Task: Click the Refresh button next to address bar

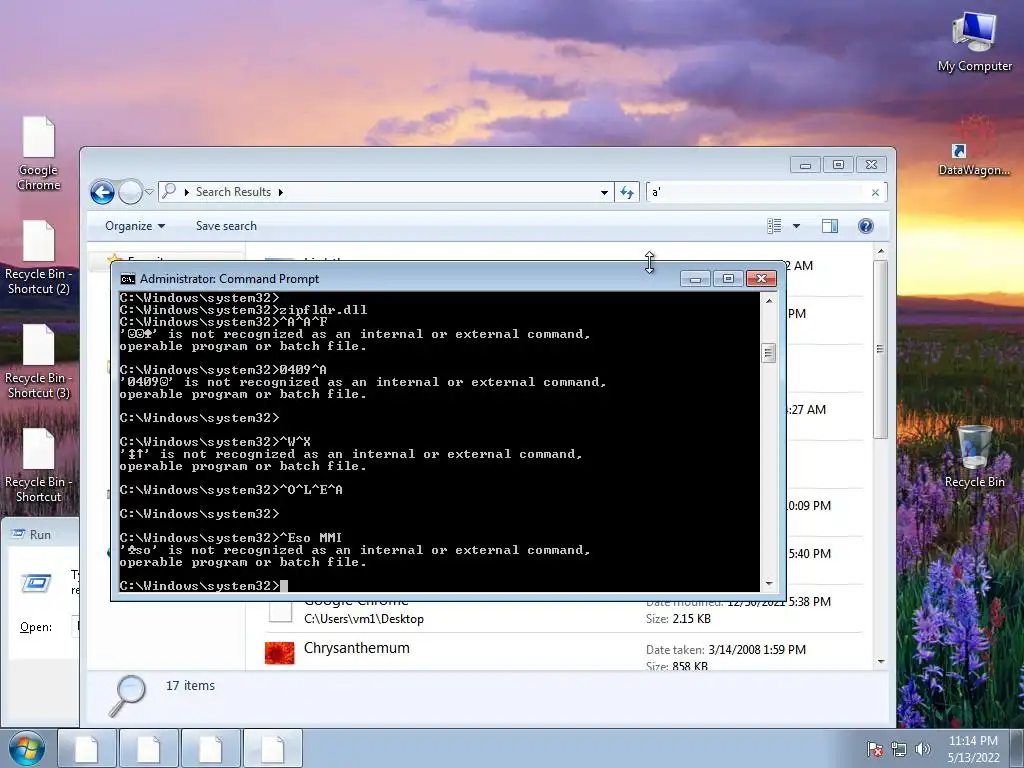Action: pyautogui.click(x=627, y=192)
